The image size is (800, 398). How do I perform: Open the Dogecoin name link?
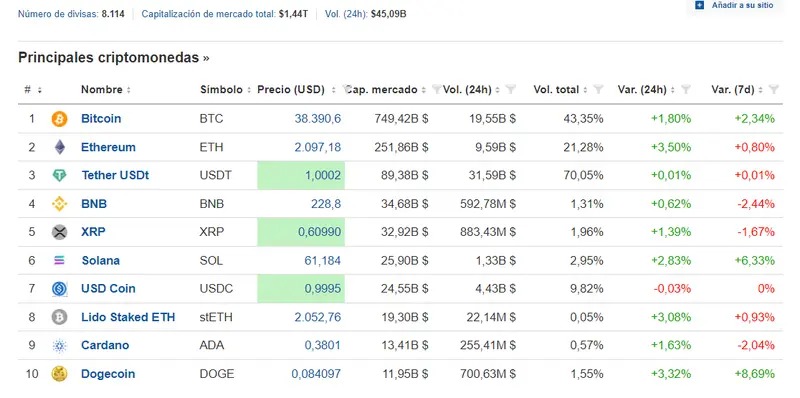pos(108,374)
